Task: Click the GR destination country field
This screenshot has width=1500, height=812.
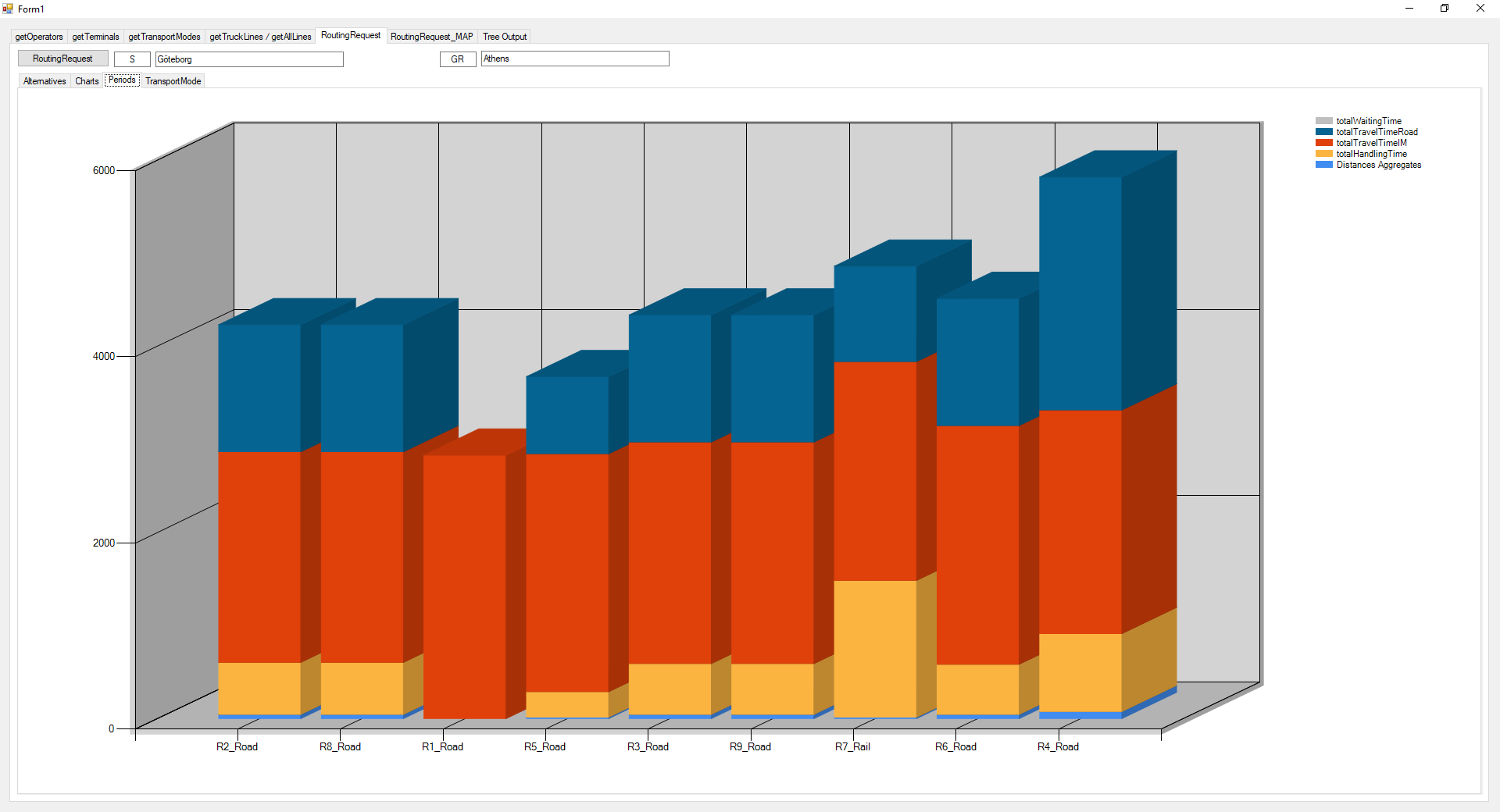Action: (x=458, y=59)
